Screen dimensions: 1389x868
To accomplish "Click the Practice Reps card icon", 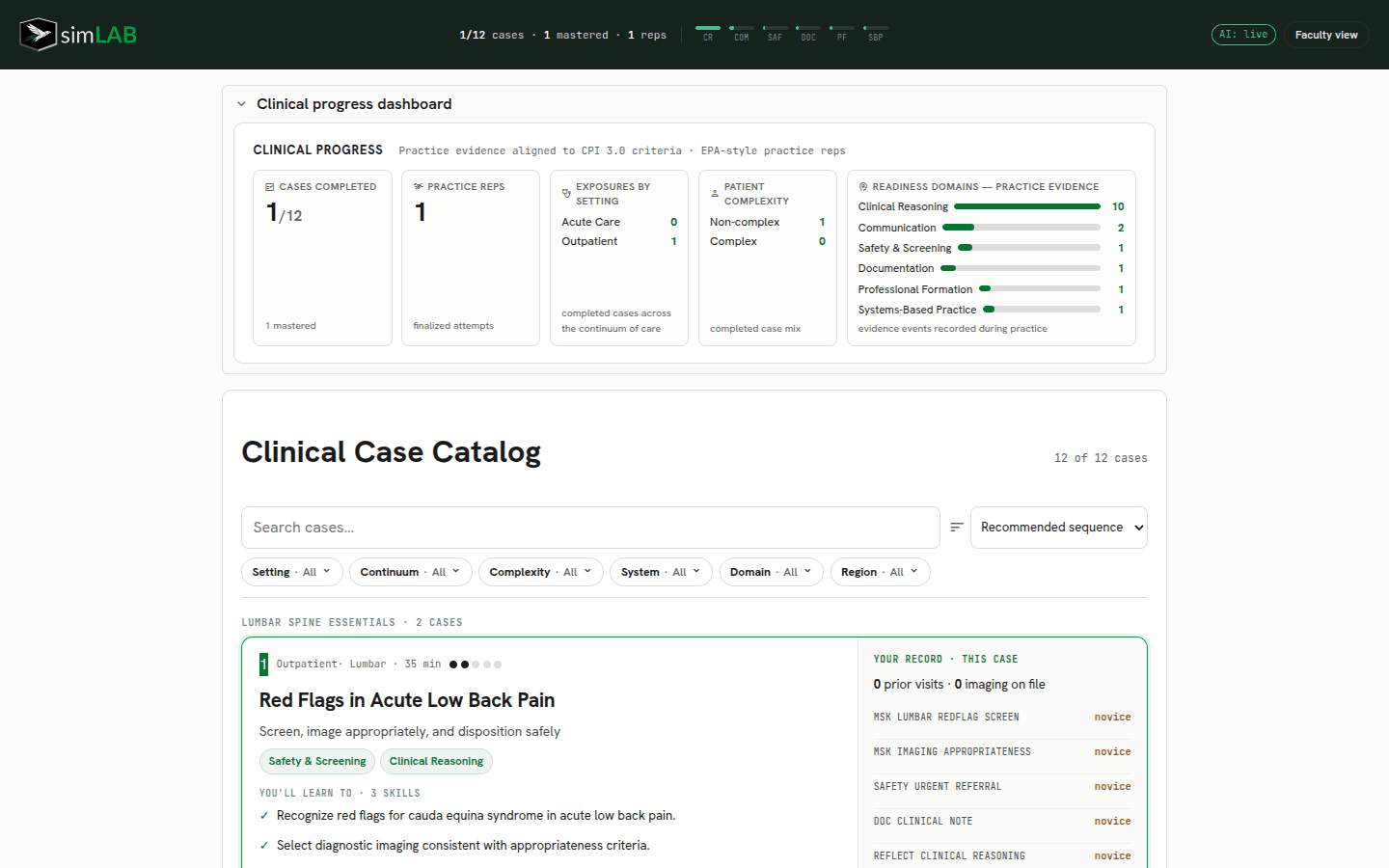I will click(419, 187).
